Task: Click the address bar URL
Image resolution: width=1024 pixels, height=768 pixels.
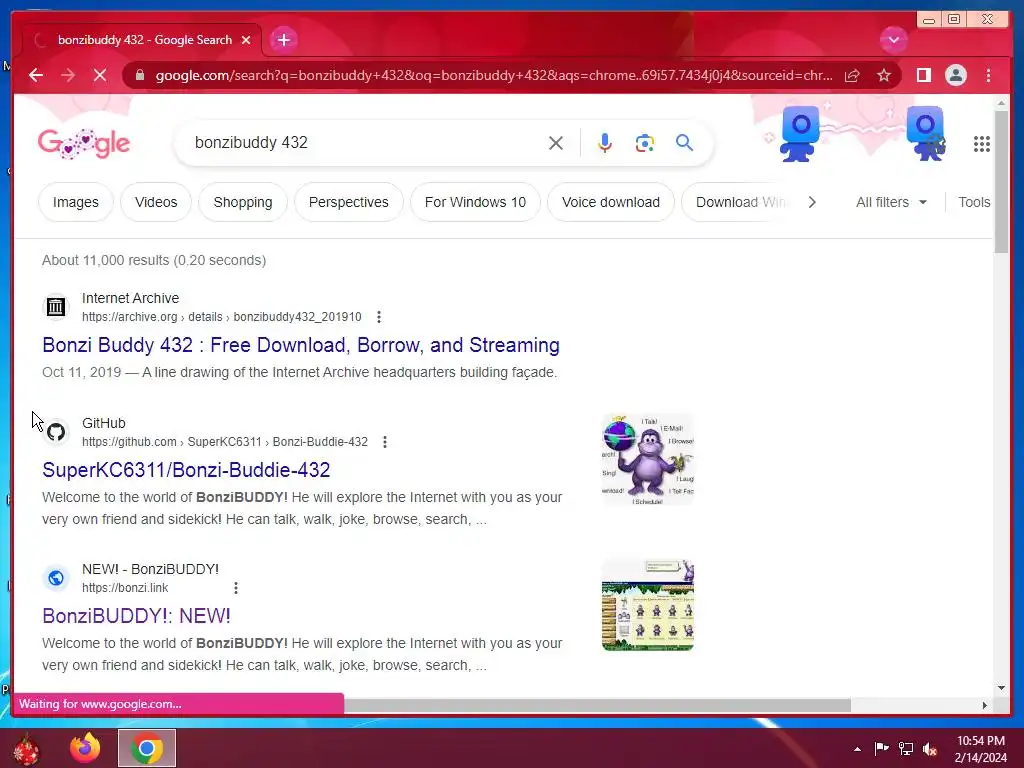Action: tap(494, 75)
